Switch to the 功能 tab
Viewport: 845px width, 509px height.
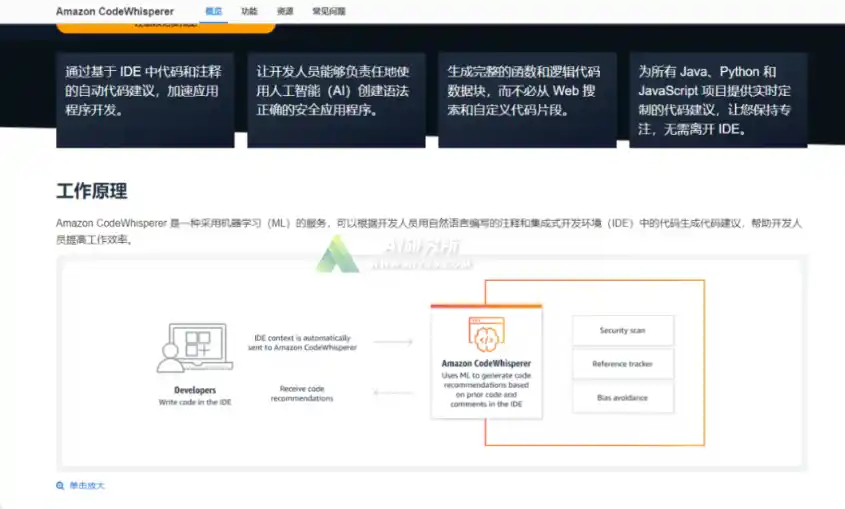point(249,11)
